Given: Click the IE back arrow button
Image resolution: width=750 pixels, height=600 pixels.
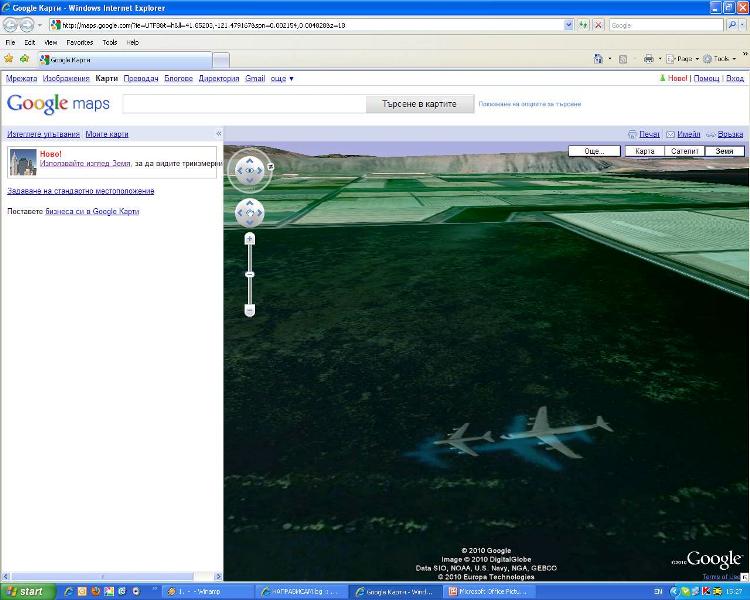Looking at the screenshot, I should click(x=11, y=25).
